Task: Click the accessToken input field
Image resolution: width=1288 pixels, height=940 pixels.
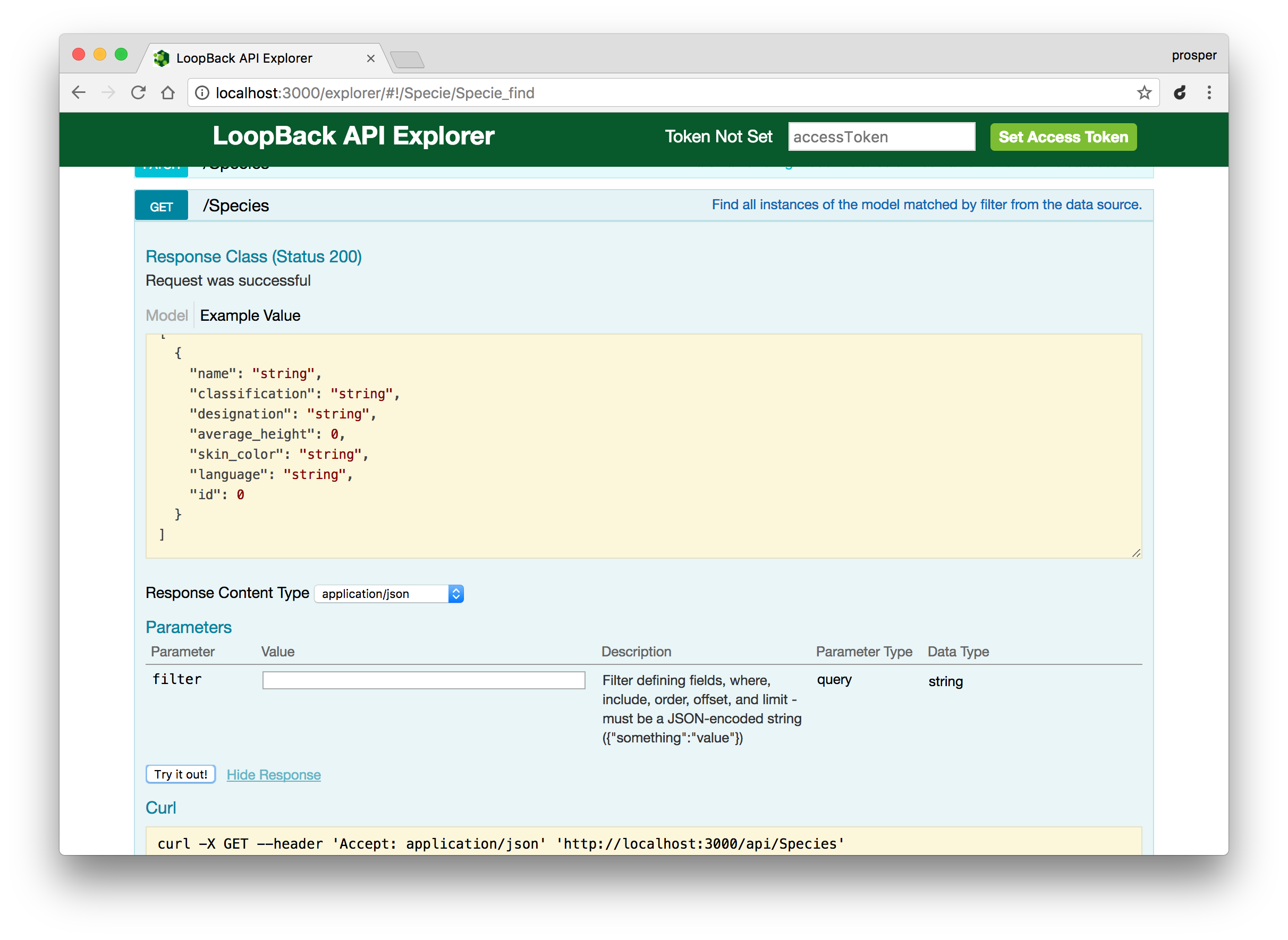Action: 881,137
